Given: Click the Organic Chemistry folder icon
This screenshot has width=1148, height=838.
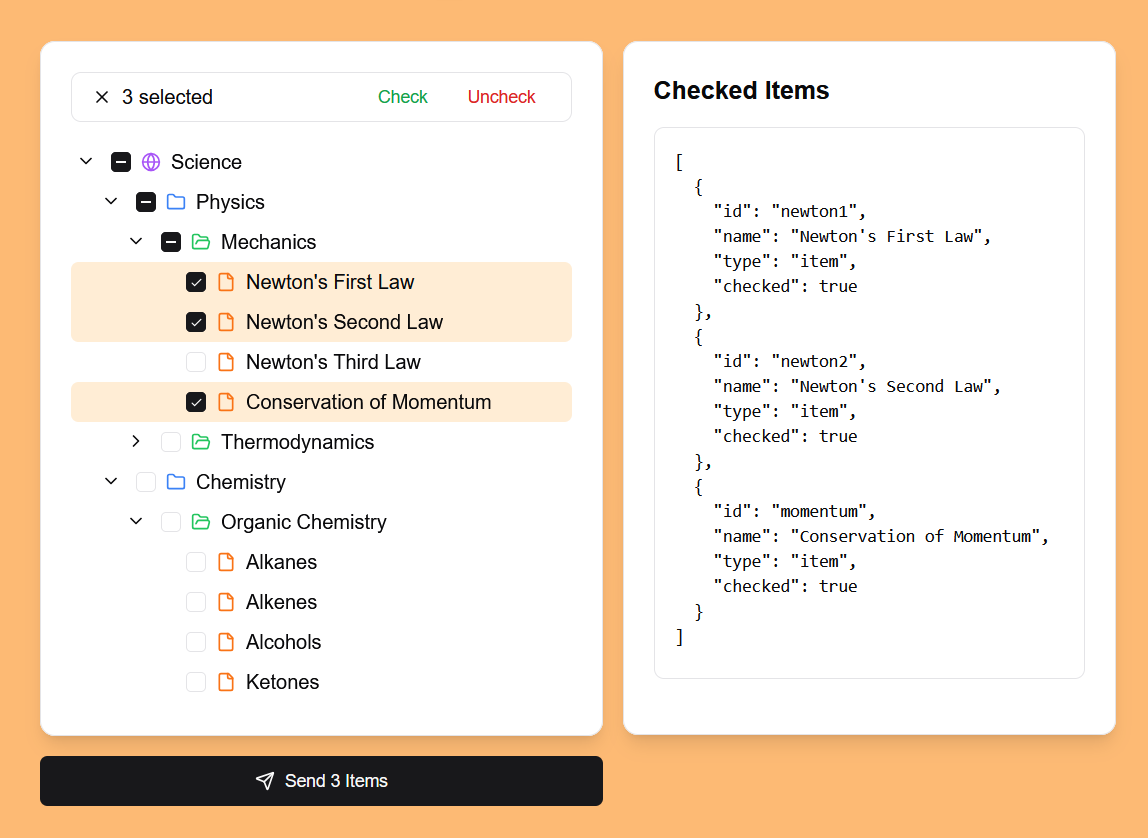Looking at the screenshot, I should pos(201,522).
